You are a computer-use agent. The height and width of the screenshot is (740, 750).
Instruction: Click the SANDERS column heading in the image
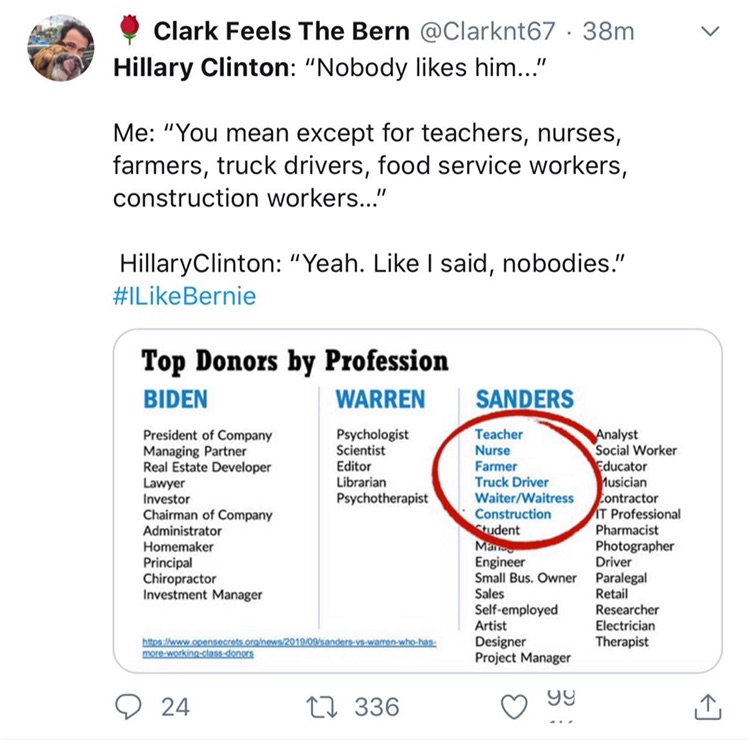pos(524,399)
